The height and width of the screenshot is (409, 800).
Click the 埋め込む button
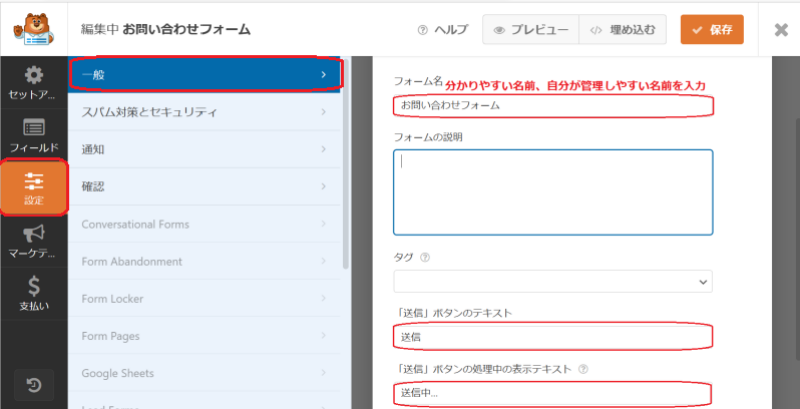click(x=622, y=30)
